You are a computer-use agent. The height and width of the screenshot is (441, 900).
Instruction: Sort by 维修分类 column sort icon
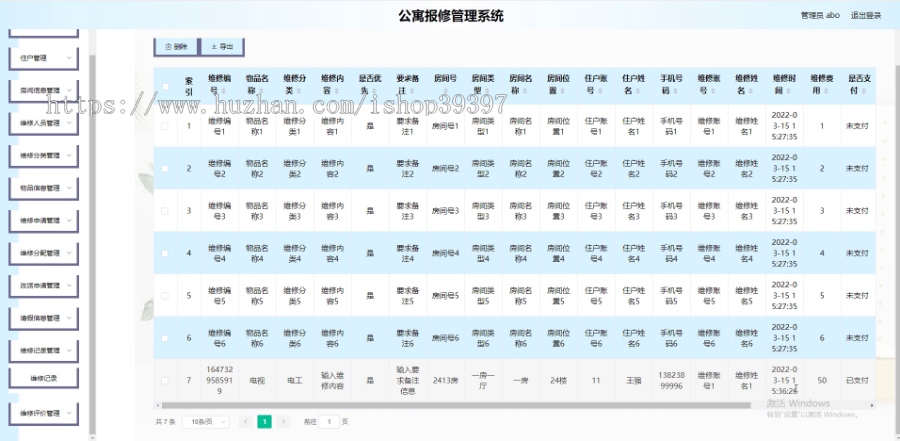tap(299, 91)
